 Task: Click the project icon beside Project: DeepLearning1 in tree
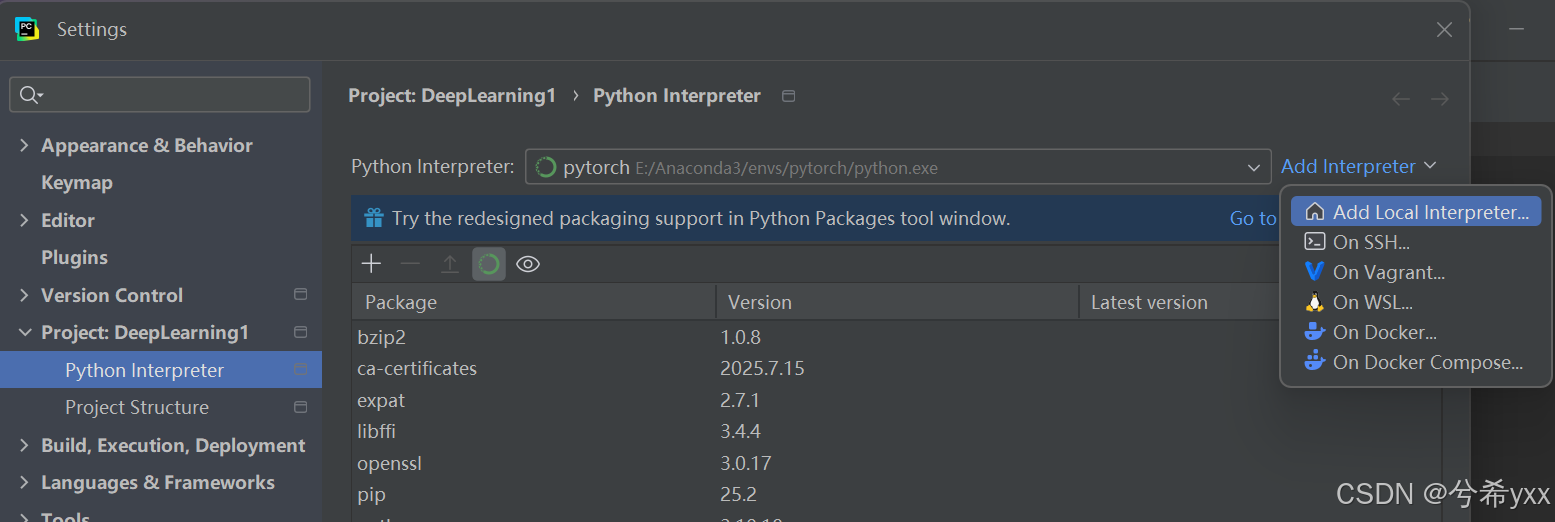point(300,332)
